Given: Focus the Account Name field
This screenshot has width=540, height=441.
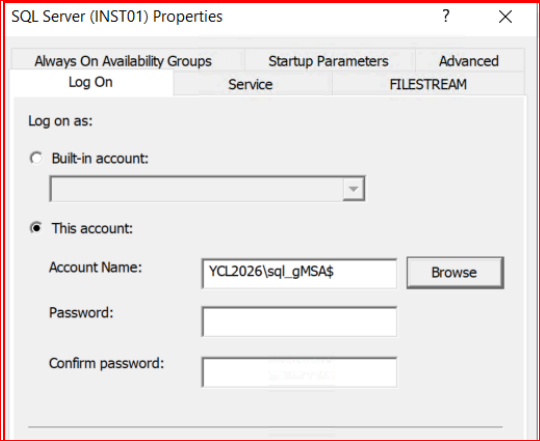Looking at the screenshot, I should click(x=299, y=273).
